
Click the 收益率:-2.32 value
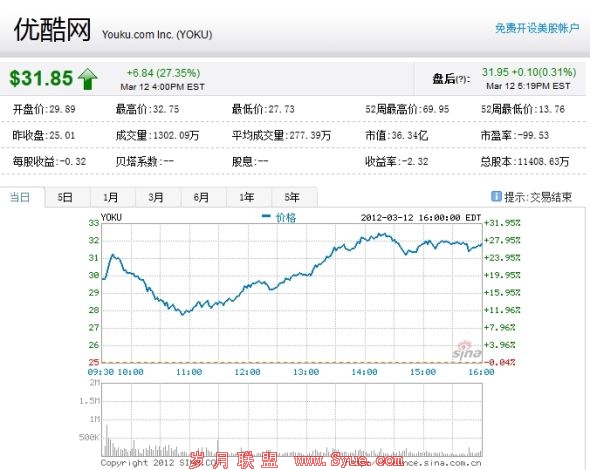coord(397,162)
